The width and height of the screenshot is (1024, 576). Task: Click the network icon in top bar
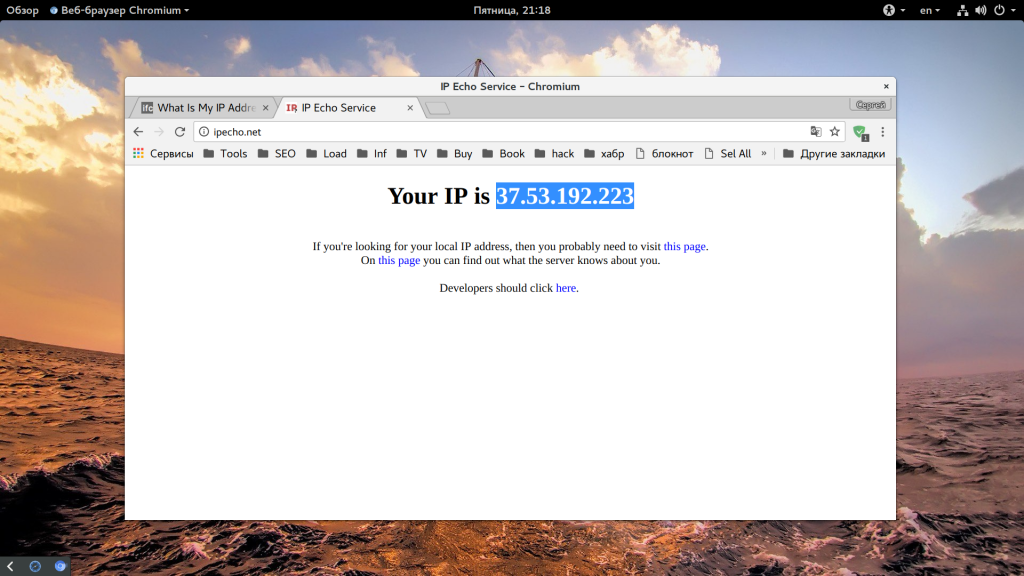963,10
